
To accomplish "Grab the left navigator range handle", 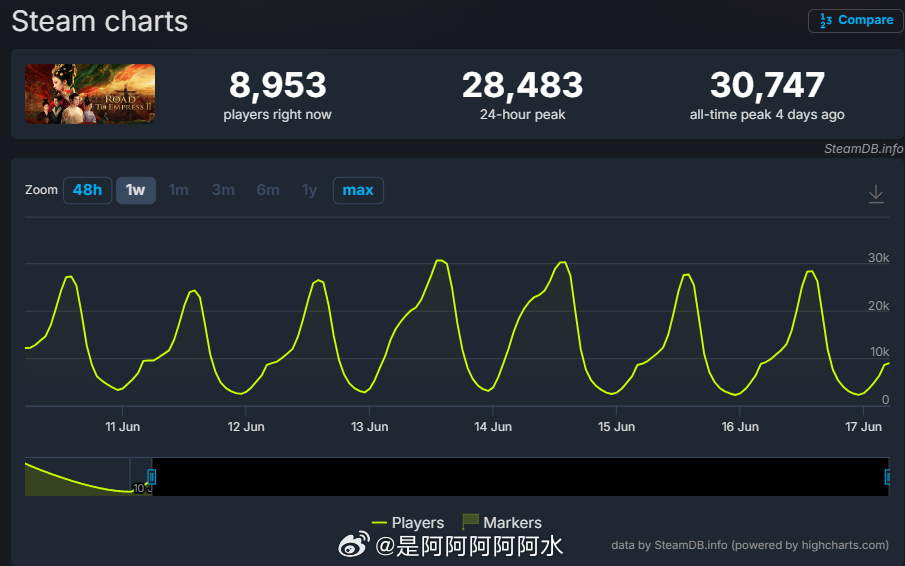I will pyautogui.click(x=152, y=477).
